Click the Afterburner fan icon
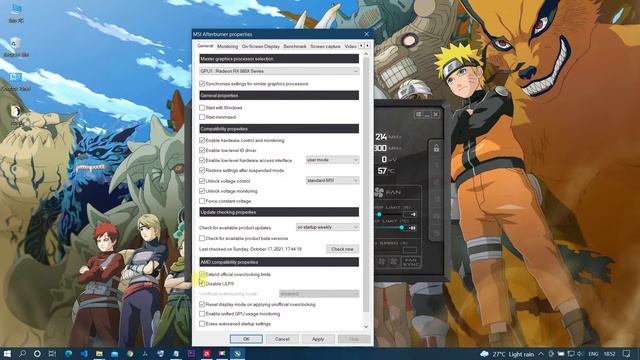The image size is (640, 360). (x=379, y=192)
